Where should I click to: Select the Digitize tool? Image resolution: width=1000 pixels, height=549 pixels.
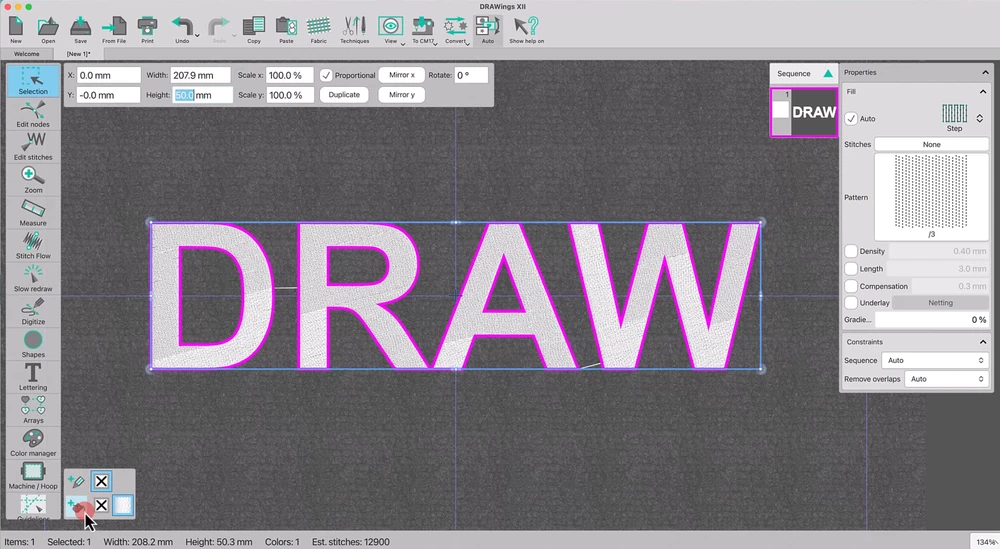click(x=33, y=311)
